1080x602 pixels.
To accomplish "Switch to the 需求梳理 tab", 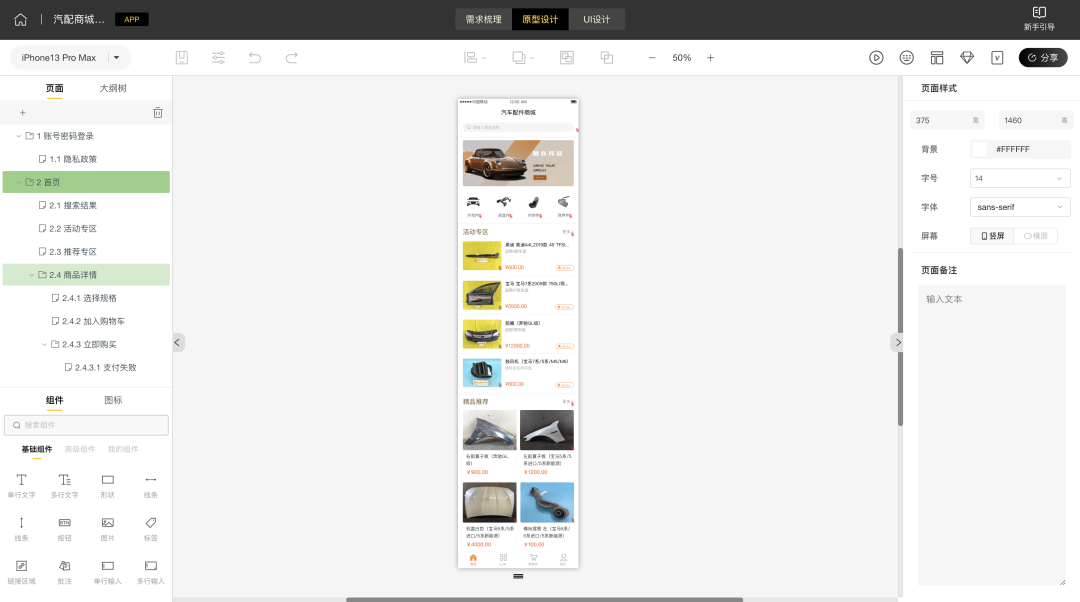I will point(484,19).
